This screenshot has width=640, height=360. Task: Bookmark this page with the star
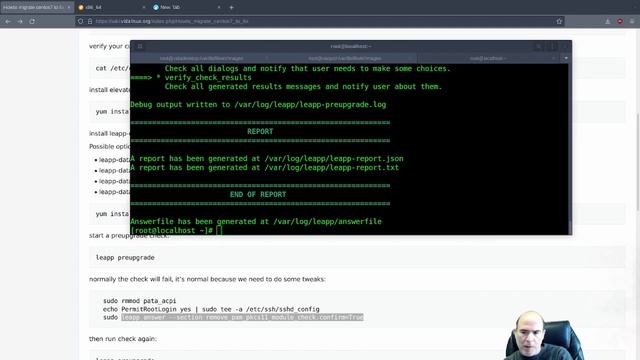click(559, 21)
